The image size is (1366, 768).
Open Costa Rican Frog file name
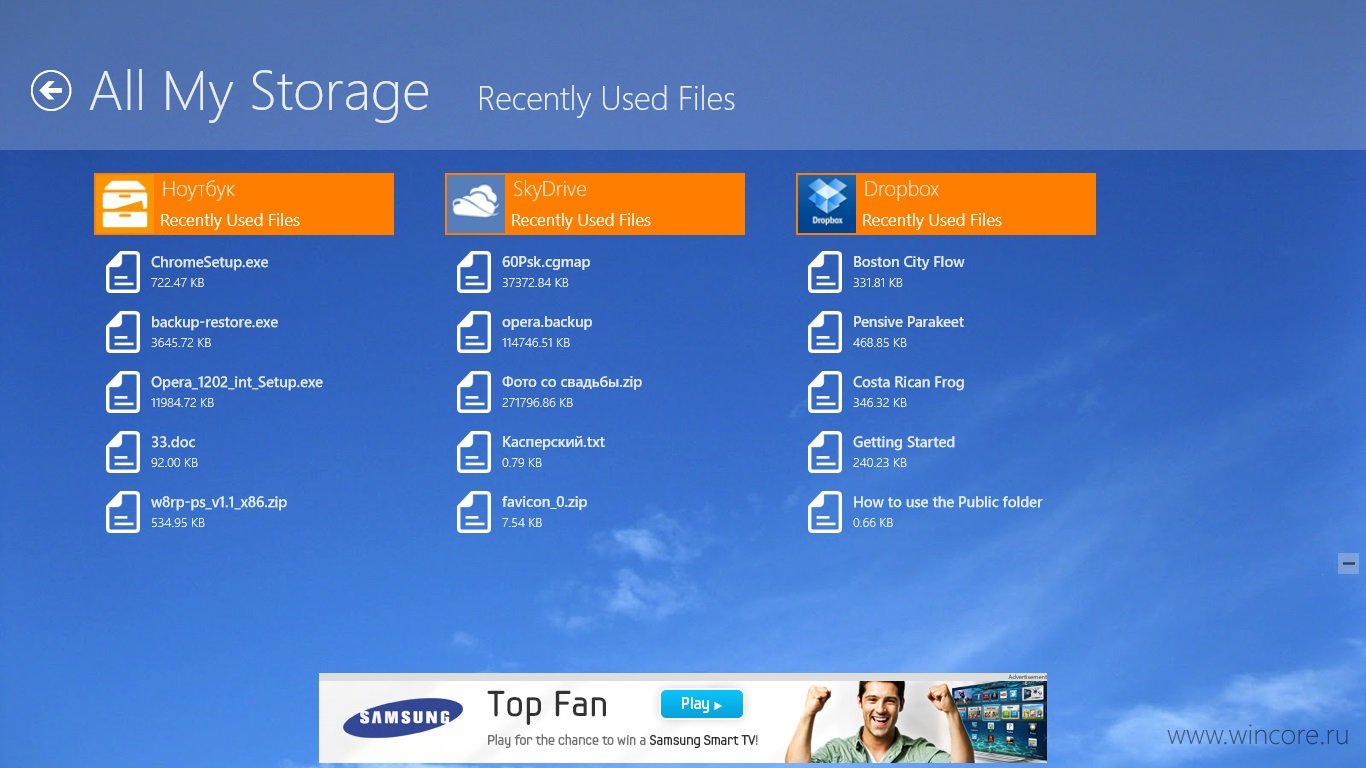pos(909,382)
